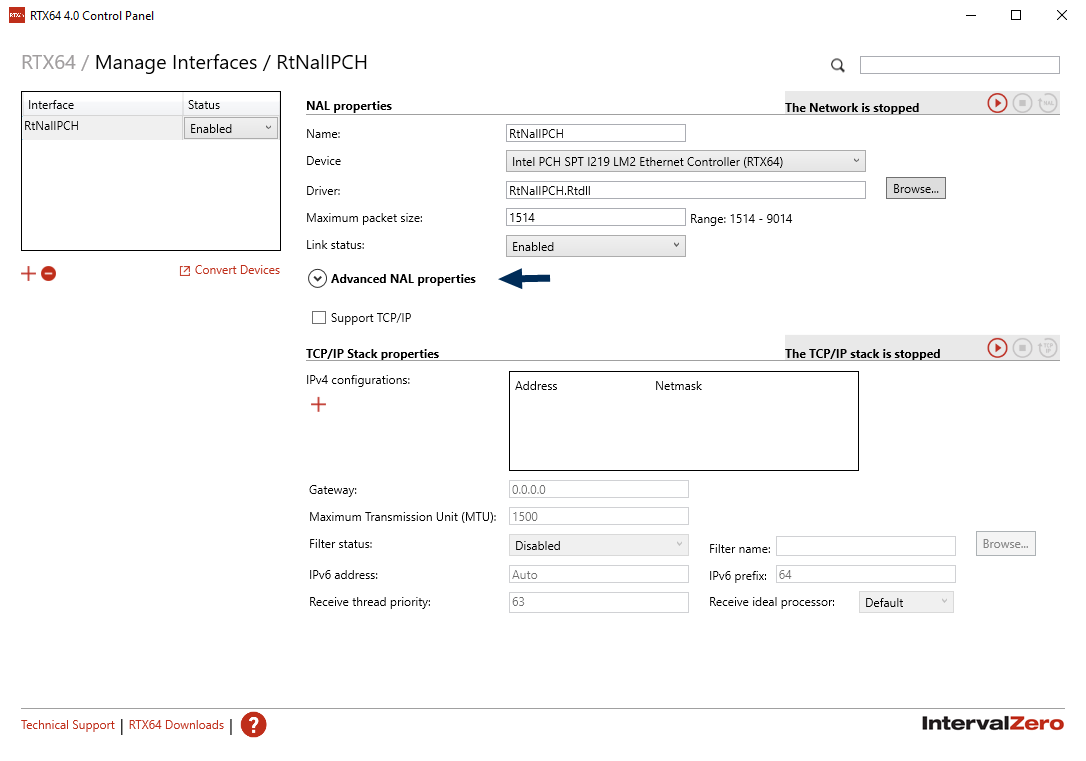Viewport: 1086px width, 761px height.
Task: Open the Status dropdown for RtNalIPCH
Action: 231,128
